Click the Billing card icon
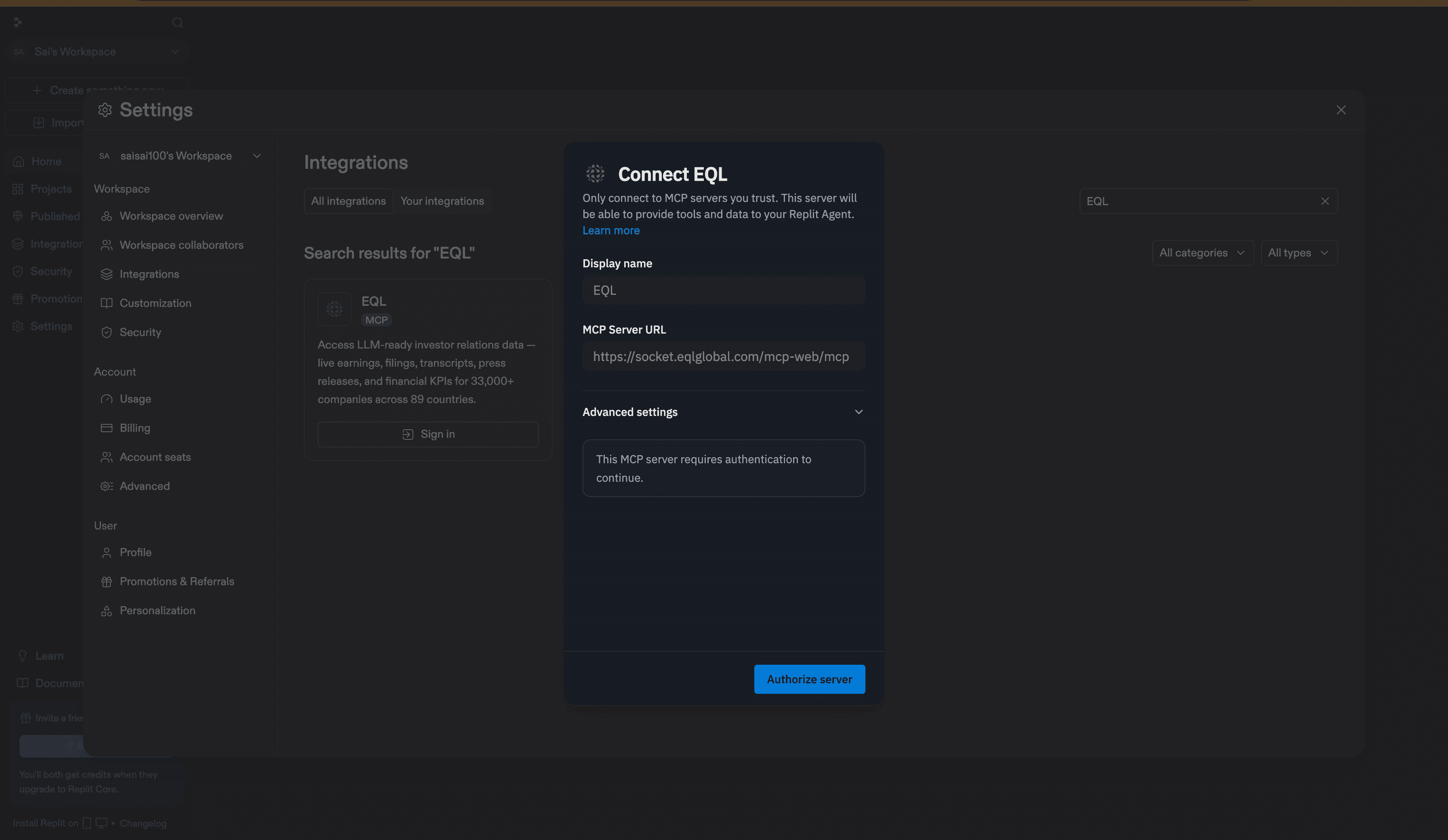The height and width of the screenshot is (840, 1448). [x=106, y=428]
